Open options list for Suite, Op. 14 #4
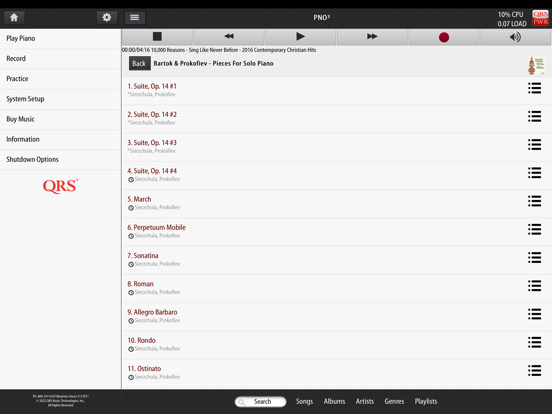This screenshot has width=552, height=414. point(534,173)
